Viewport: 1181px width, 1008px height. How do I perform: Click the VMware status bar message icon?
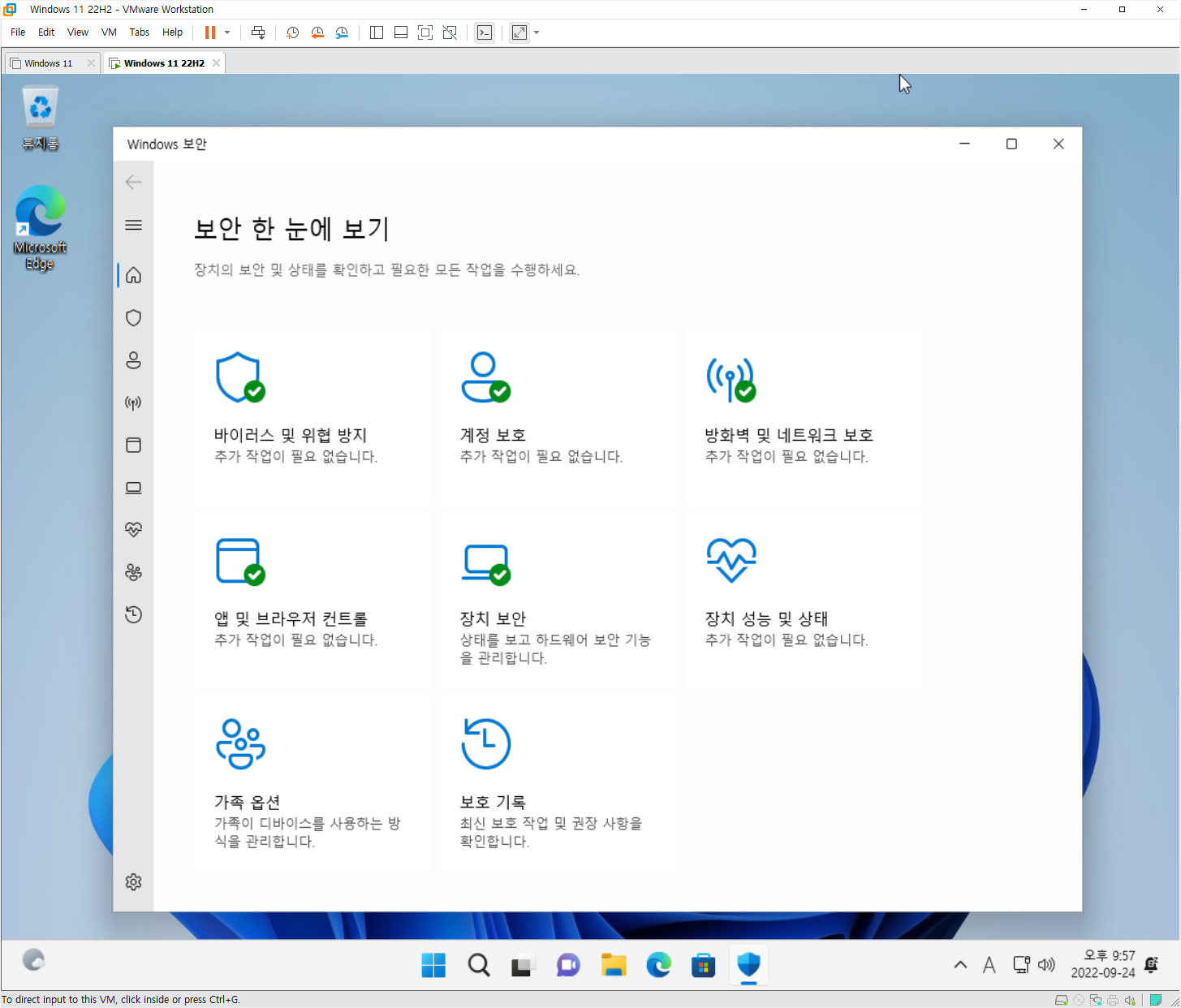pos(1156,1000)
